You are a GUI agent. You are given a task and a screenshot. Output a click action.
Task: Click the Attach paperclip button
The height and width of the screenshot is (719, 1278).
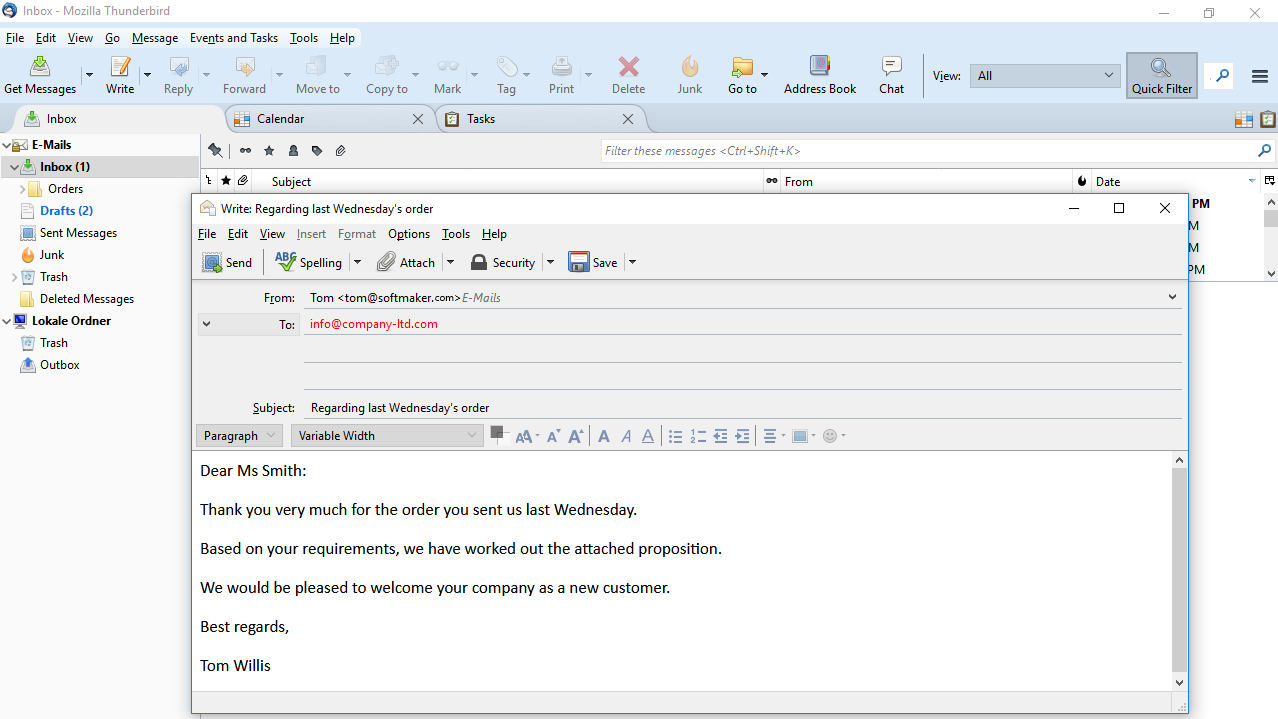[406, 262]
